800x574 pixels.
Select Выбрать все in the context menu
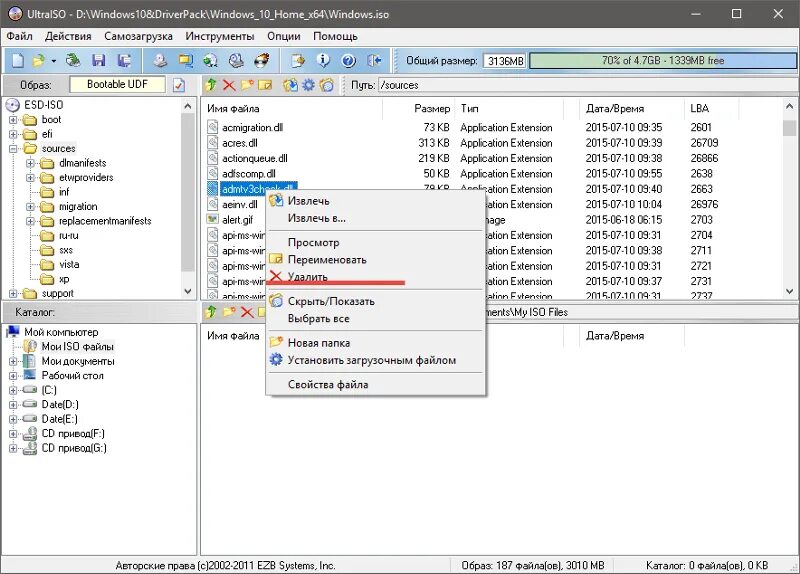pyautogui.click(x=376, y=319)
